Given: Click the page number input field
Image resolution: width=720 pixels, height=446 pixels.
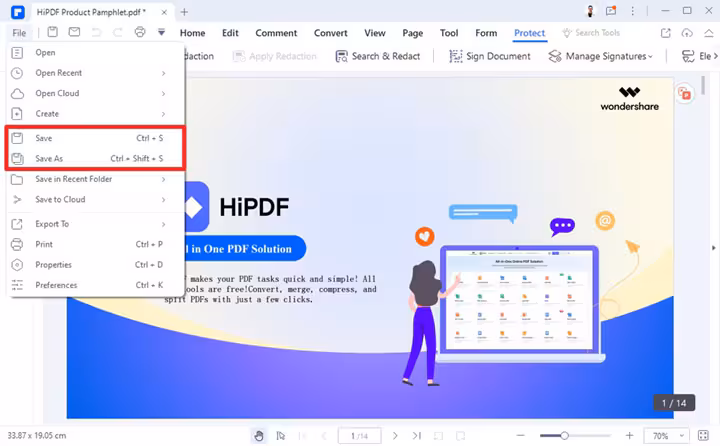Looking at the screenshot, I should pyautogui.click(x=360, y=435).
